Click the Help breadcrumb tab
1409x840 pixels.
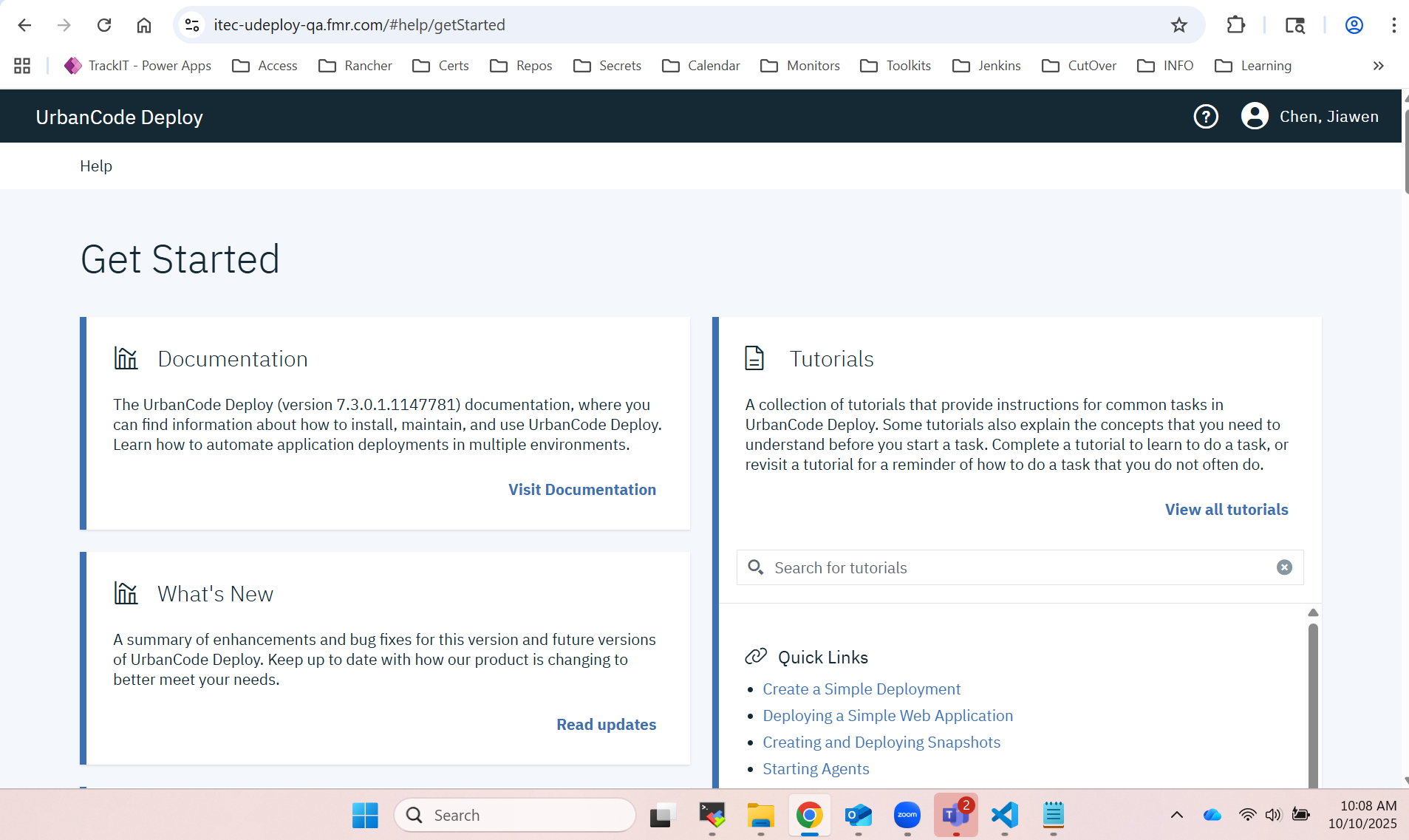click(96, 166)
